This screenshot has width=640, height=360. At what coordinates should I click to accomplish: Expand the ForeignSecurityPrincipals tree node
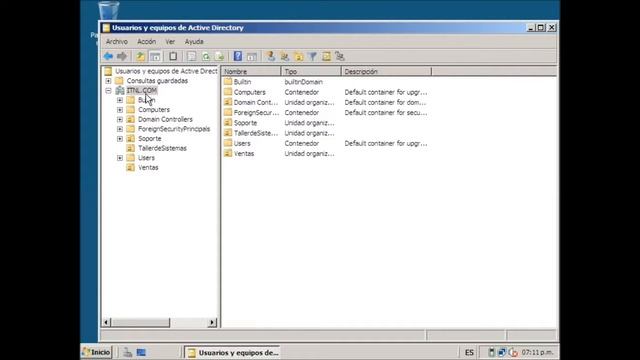120,129
